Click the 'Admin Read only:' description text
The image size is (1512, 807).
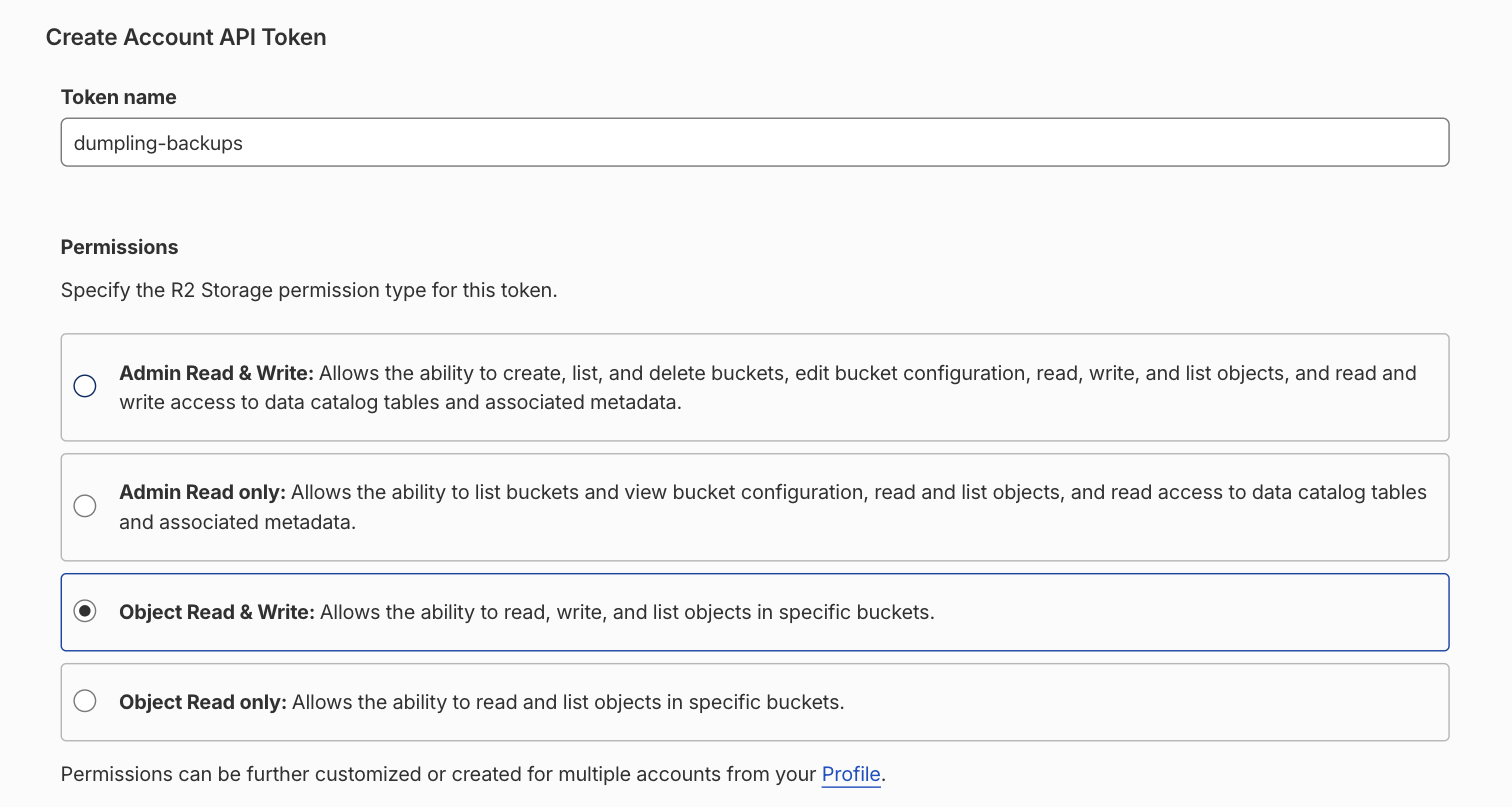(x=773, y=507)
